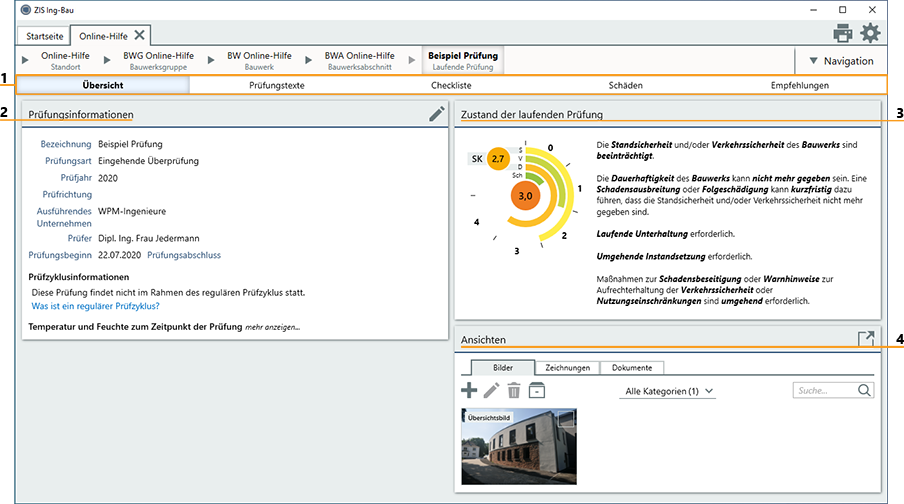Click 'Was ist ein regulärer Prüfzyklus?' link
The height and width of the screenshot is (504, 904).
click(95, 306)
